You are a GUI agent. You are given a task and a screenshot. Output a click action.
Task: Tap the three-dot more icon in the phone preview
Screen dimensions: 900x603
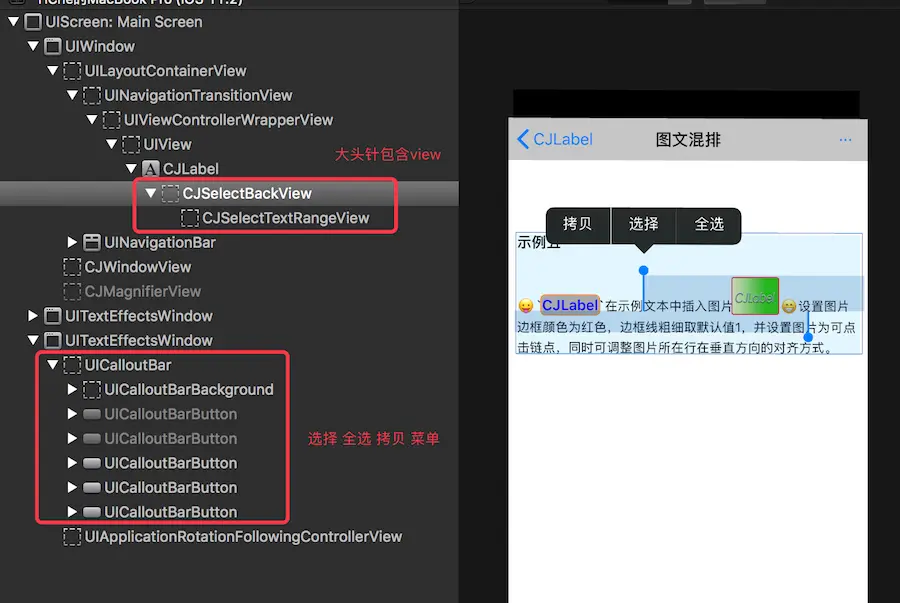pyautogui.click(x=845, y=140)
